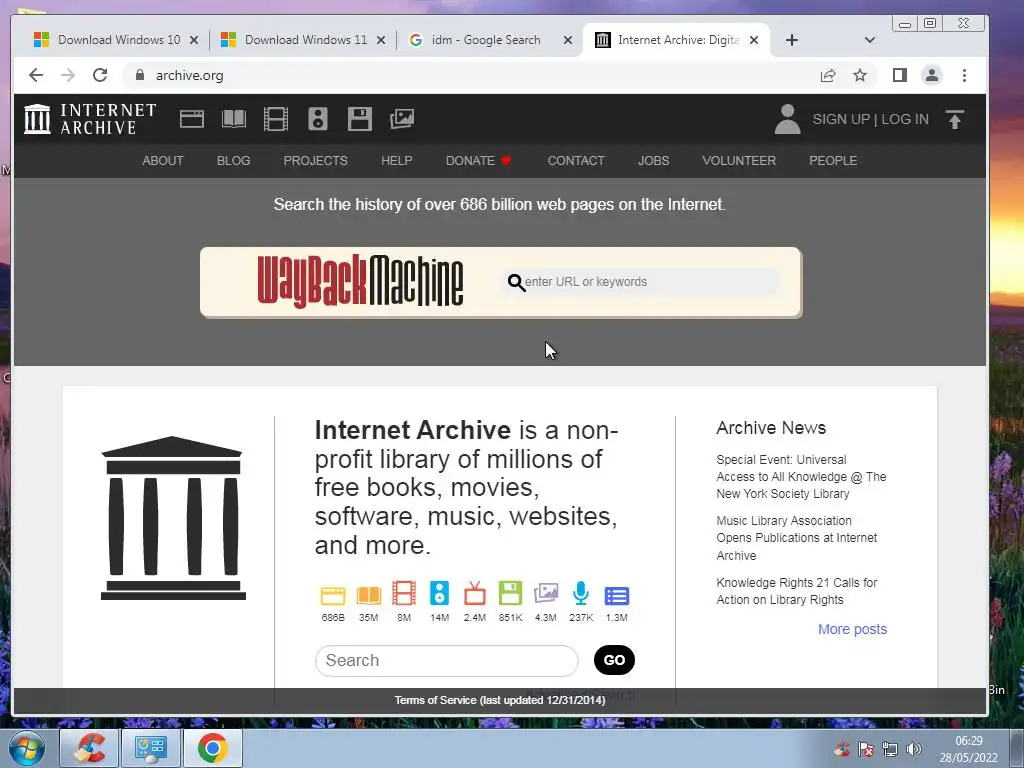Click the archive Search input field
The image size is (1024, 768).
[447, 660]
